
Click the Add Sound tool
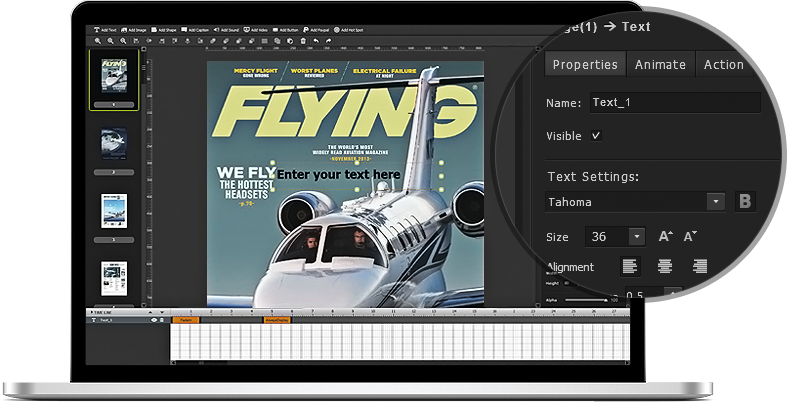[226, 30]
